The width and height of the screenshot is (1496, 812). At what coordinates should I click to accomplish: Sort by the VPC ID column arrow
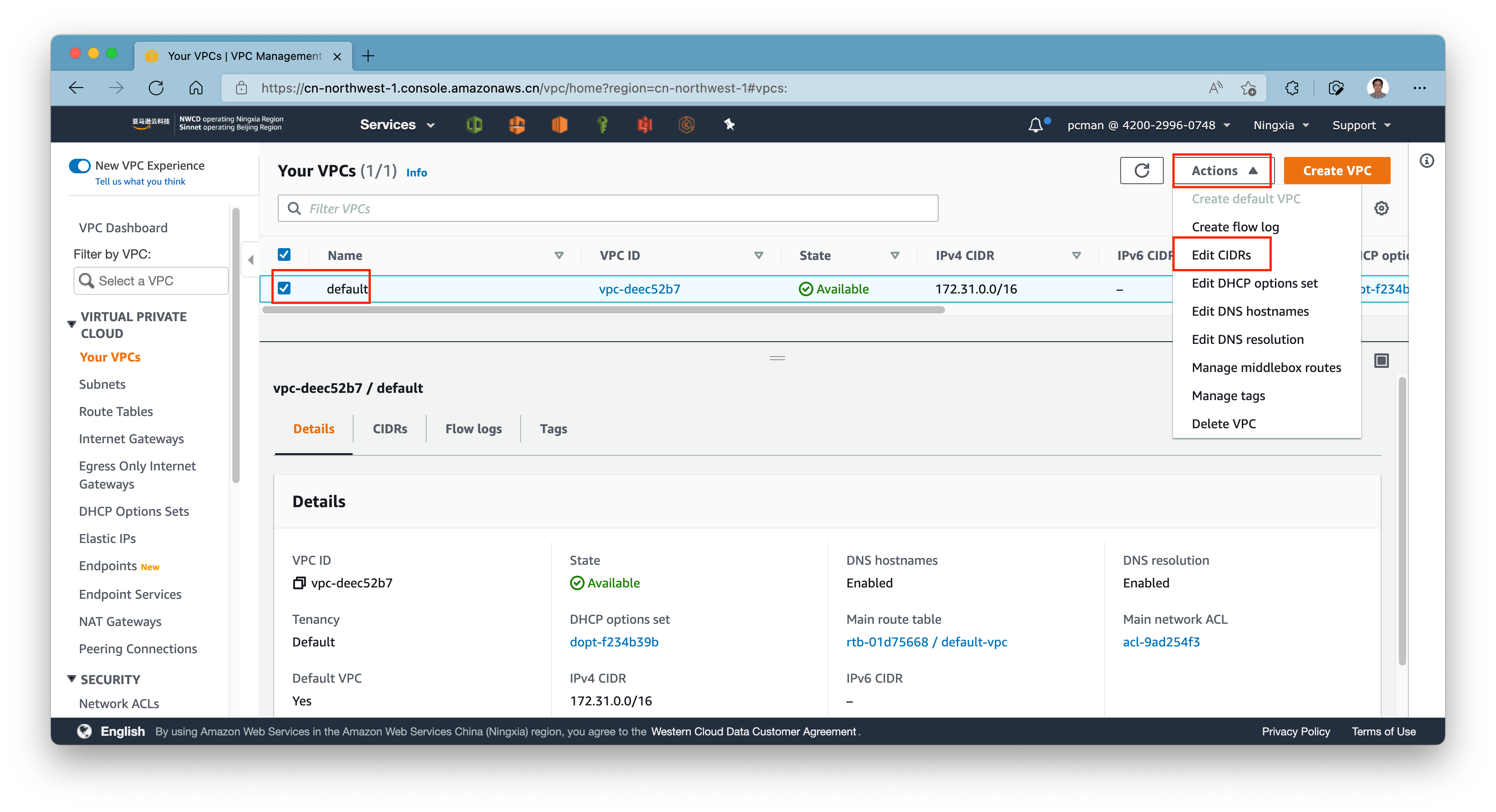758,255
